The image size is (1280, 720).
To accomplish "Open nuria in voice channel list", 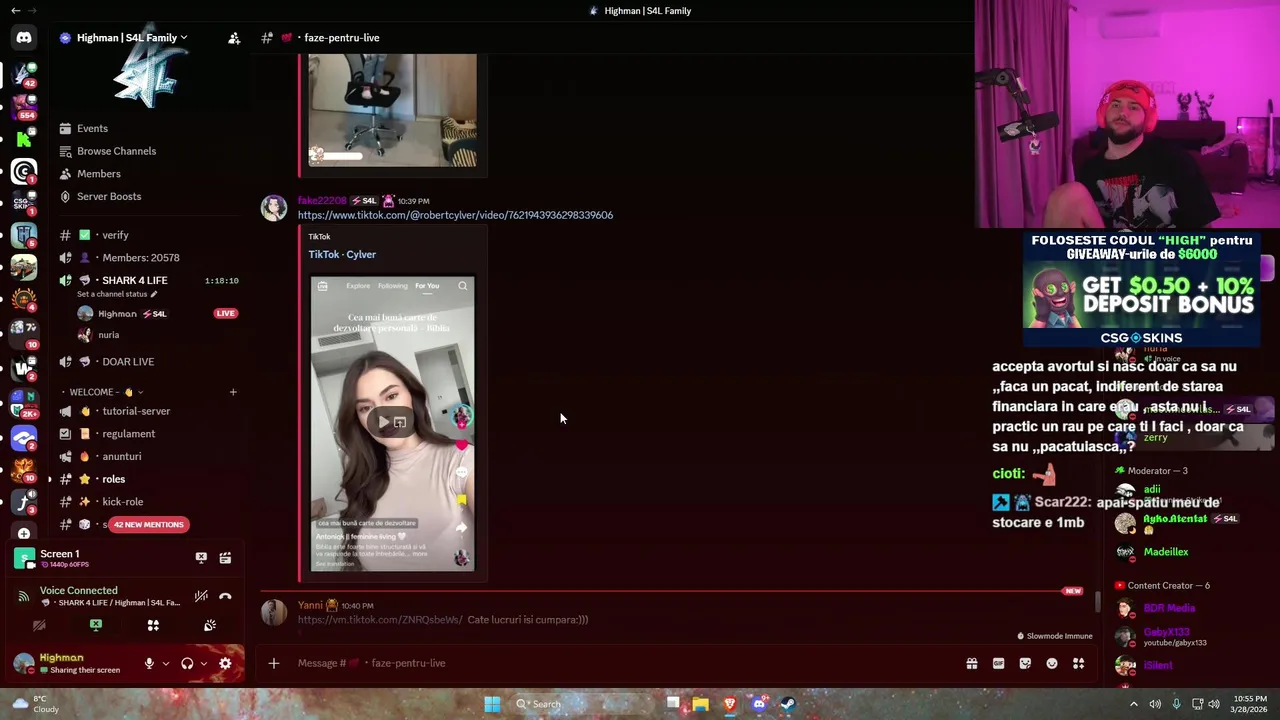I will [108, 335].
